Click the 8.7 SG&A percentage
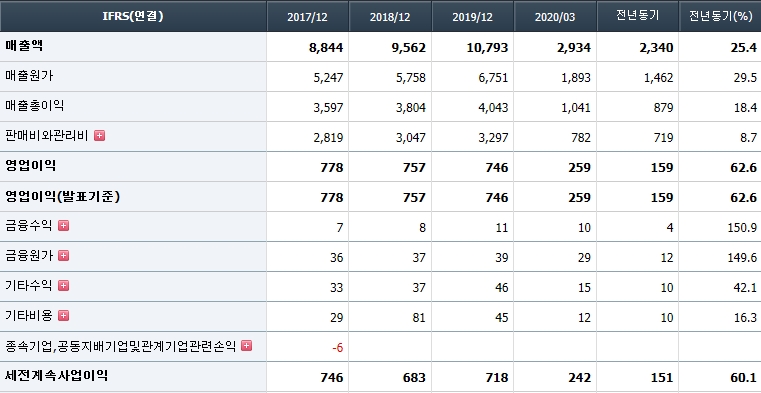Screen dimensions: 761x393 [749, 138]
